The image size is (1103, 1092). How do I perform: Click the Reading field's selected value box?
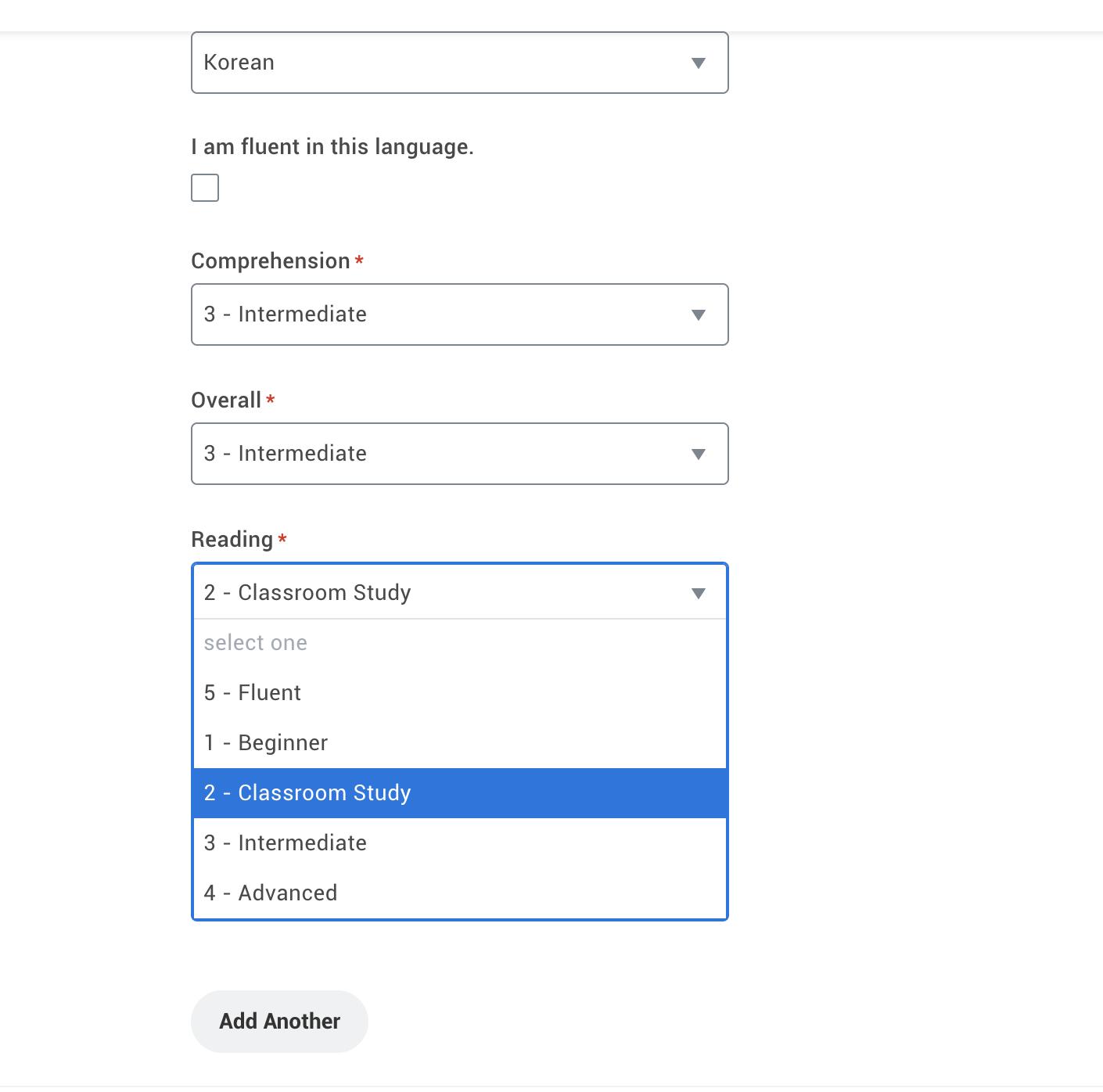(438, 593)
